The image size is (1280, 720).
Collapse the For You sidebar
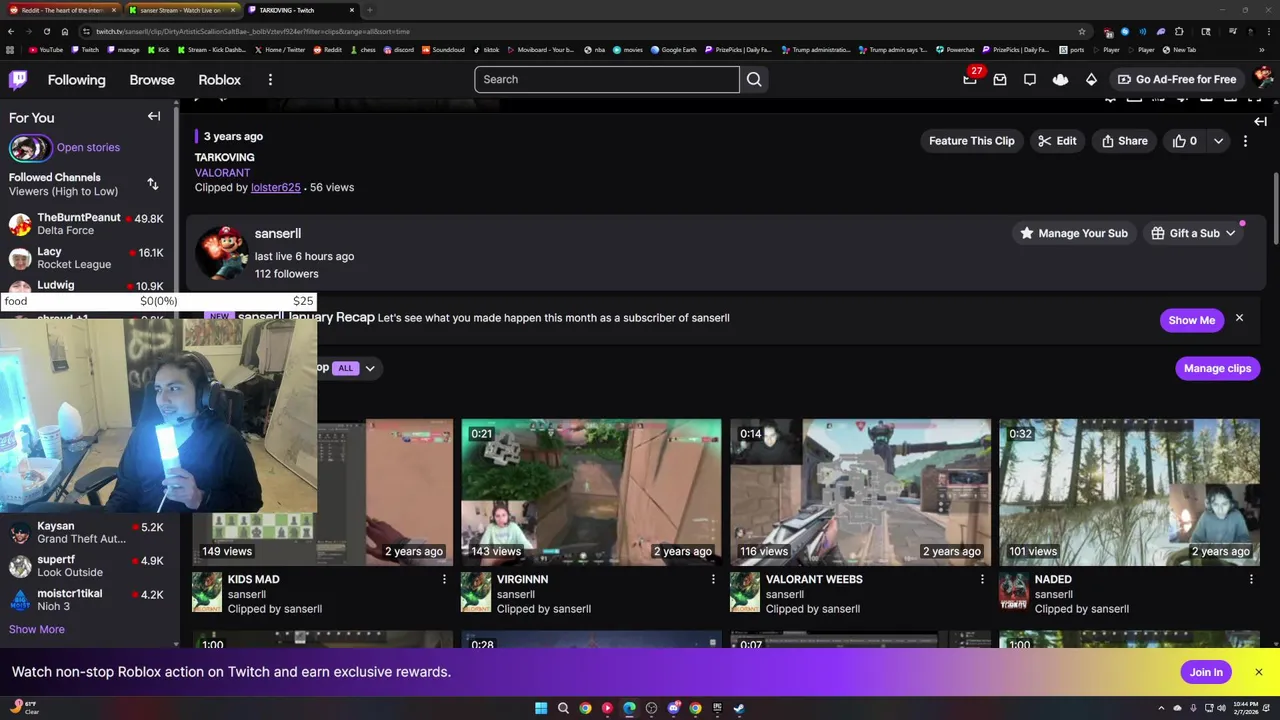(x=154, y=116)
